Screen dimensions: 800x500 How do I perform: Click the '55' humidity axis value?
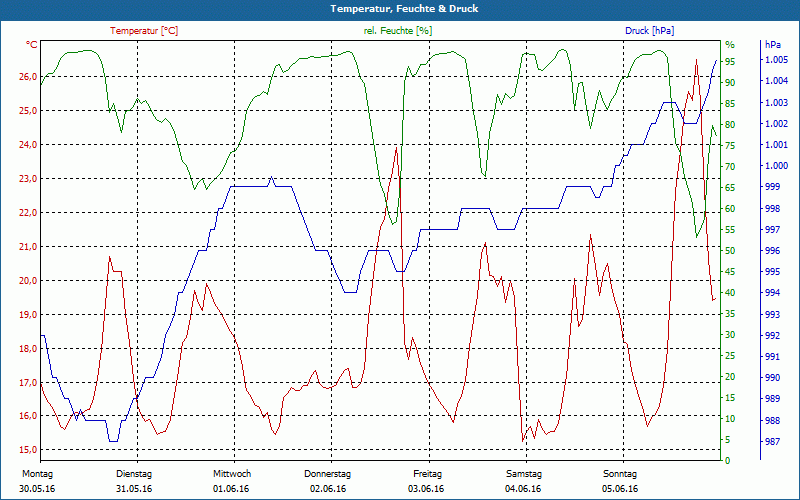[730, 230]
